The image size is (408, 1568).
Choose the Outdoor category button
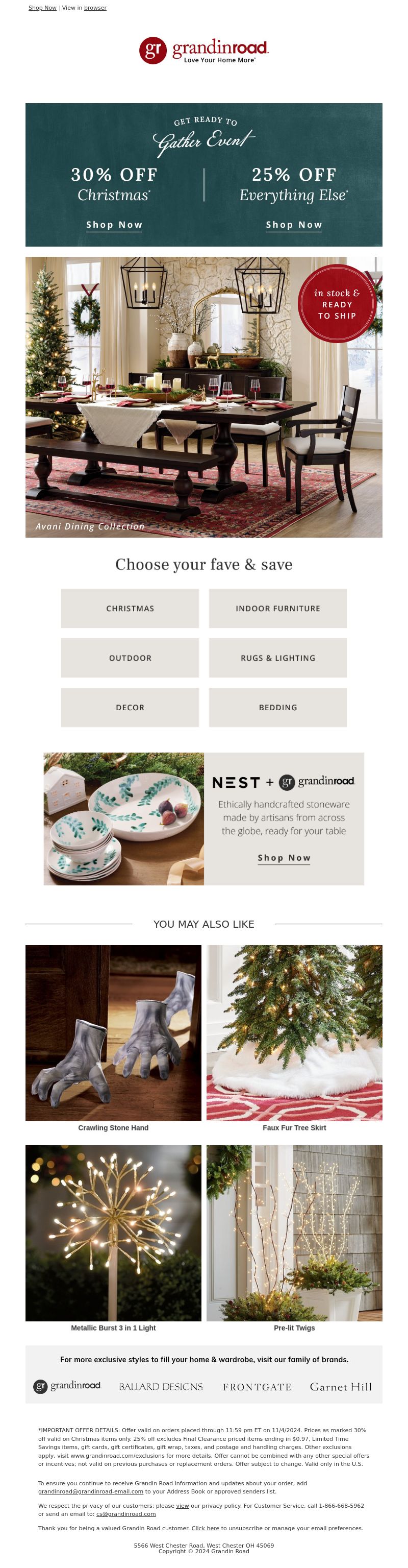pos(130,658)
